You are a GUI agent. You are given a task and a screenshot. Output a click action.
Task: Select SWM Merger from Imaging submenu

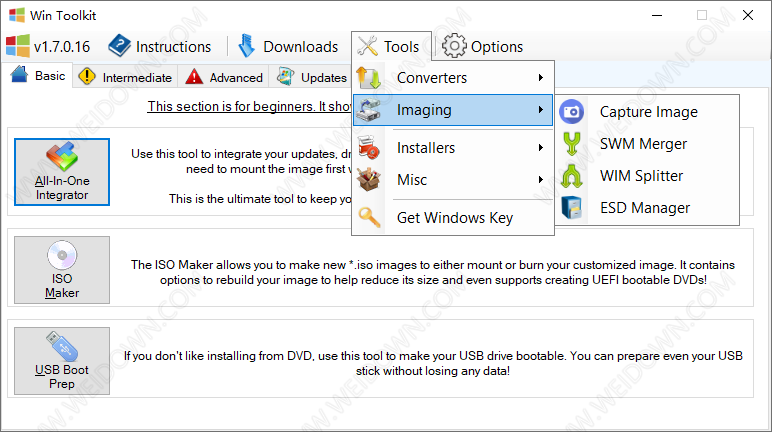647,144
